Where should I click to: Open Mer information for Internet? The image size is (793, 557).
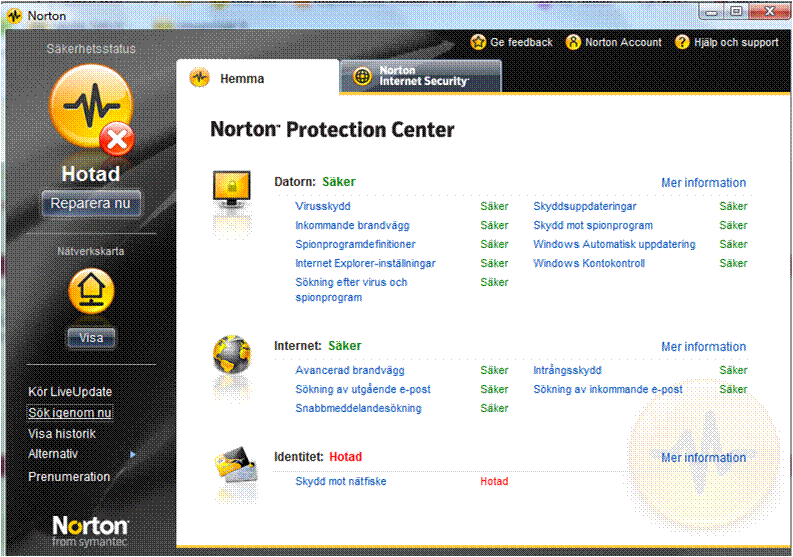[x=703, y=347]
